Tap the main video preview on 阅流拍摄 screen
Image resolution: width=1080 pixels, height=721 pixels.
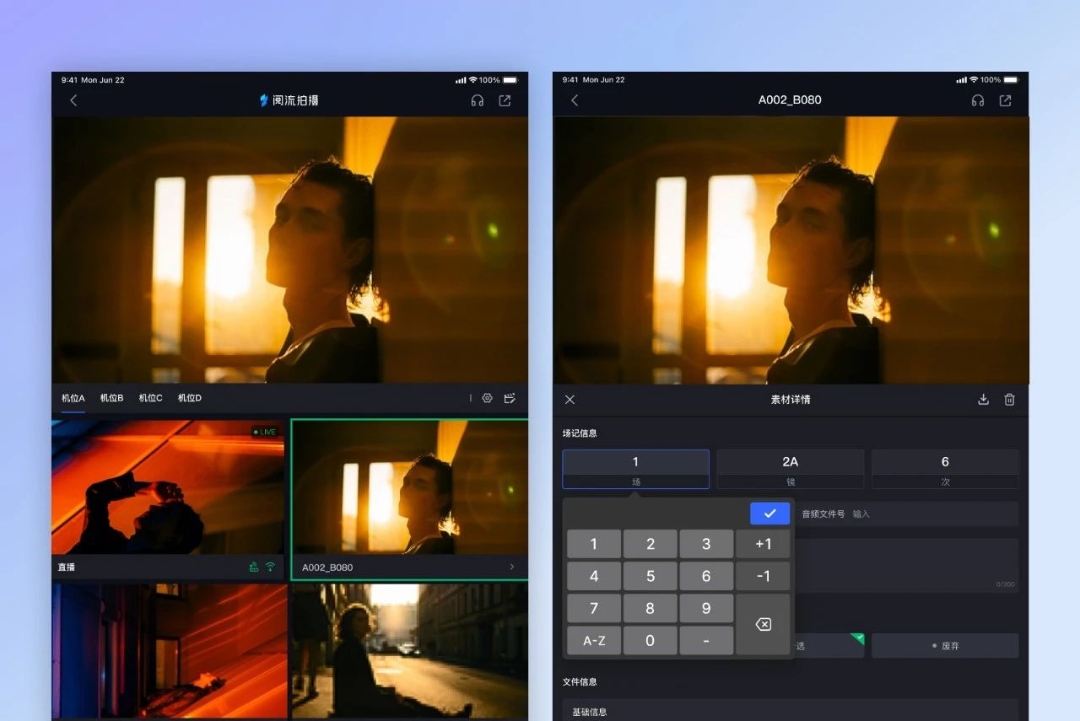coord(290,249)
